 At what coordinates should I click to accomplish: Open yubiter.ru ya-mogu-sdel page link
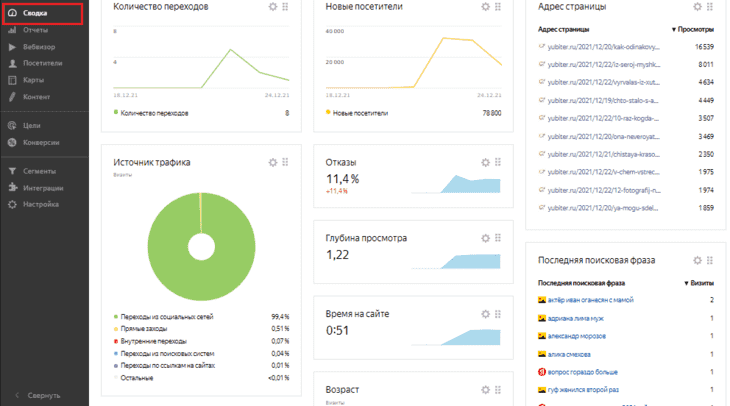tap(603, 208)
